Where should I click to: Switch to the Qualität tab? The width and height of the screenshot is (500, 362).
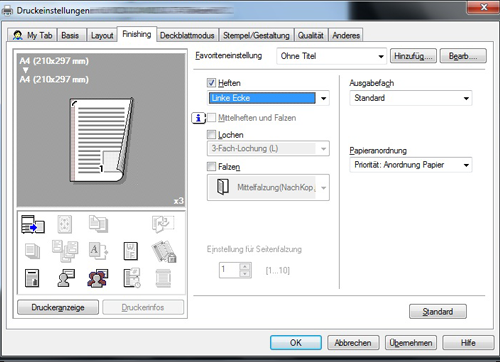click(x=311, y=35)
